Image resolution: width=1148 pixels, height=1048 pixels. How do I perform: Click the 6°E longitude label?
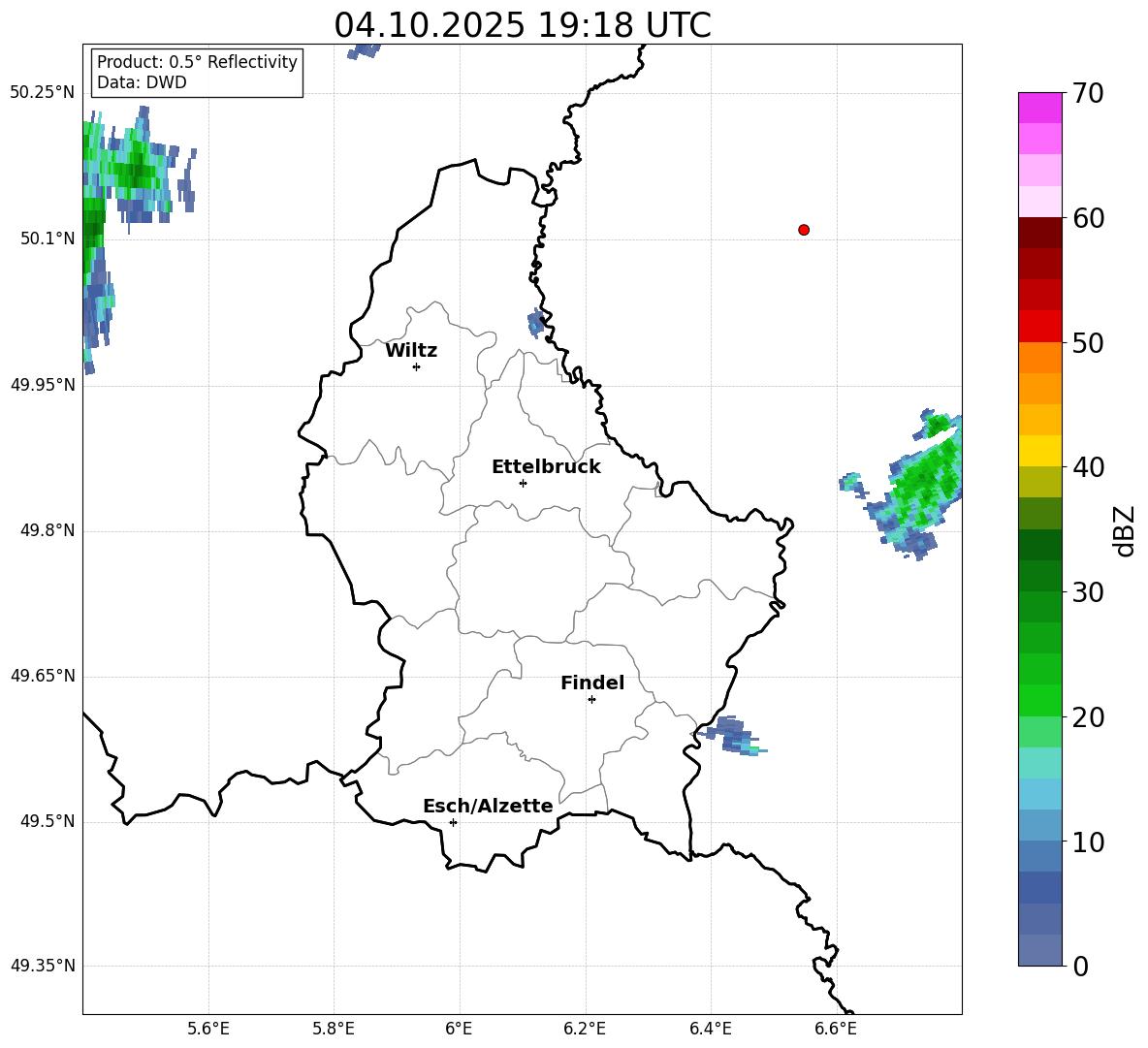[x=459, y=1030]
